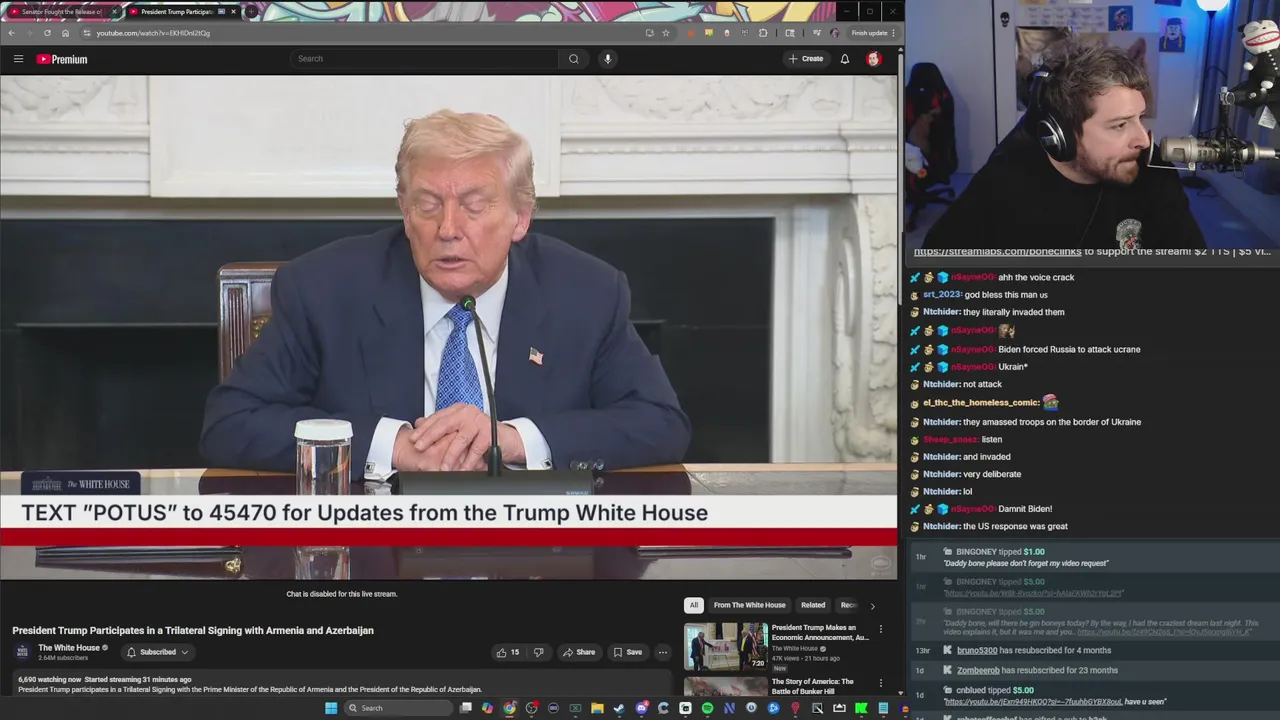1280x720 pixels.
Task: Open the Windows Start menu
Action: tap(331, 708)
